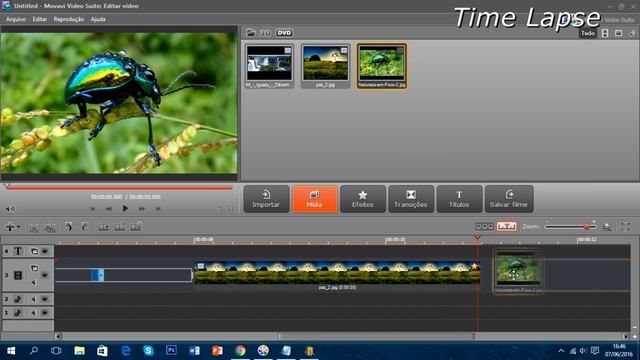Viewport: 640px width, 360px height.
Task: Mute audio track 2
Action: pyautogui.click(x=34, y=299)
